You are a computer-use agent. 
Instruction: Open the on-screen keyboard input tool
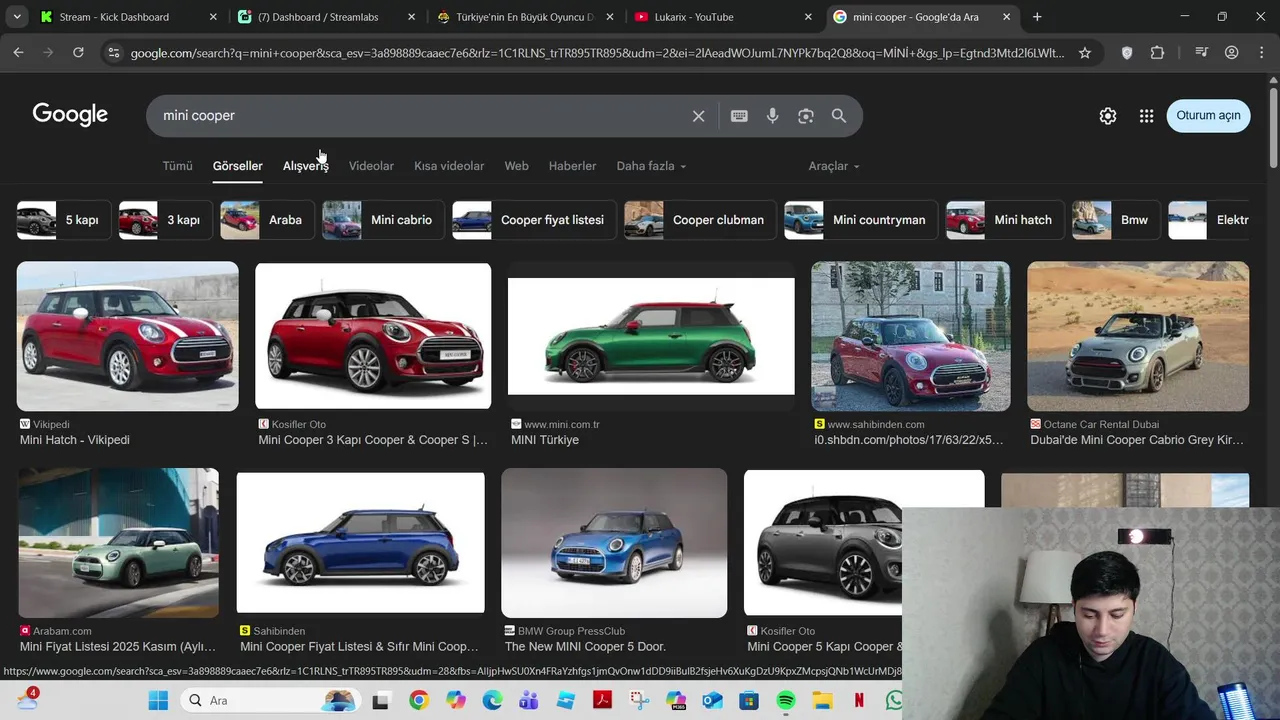point(739,116)
